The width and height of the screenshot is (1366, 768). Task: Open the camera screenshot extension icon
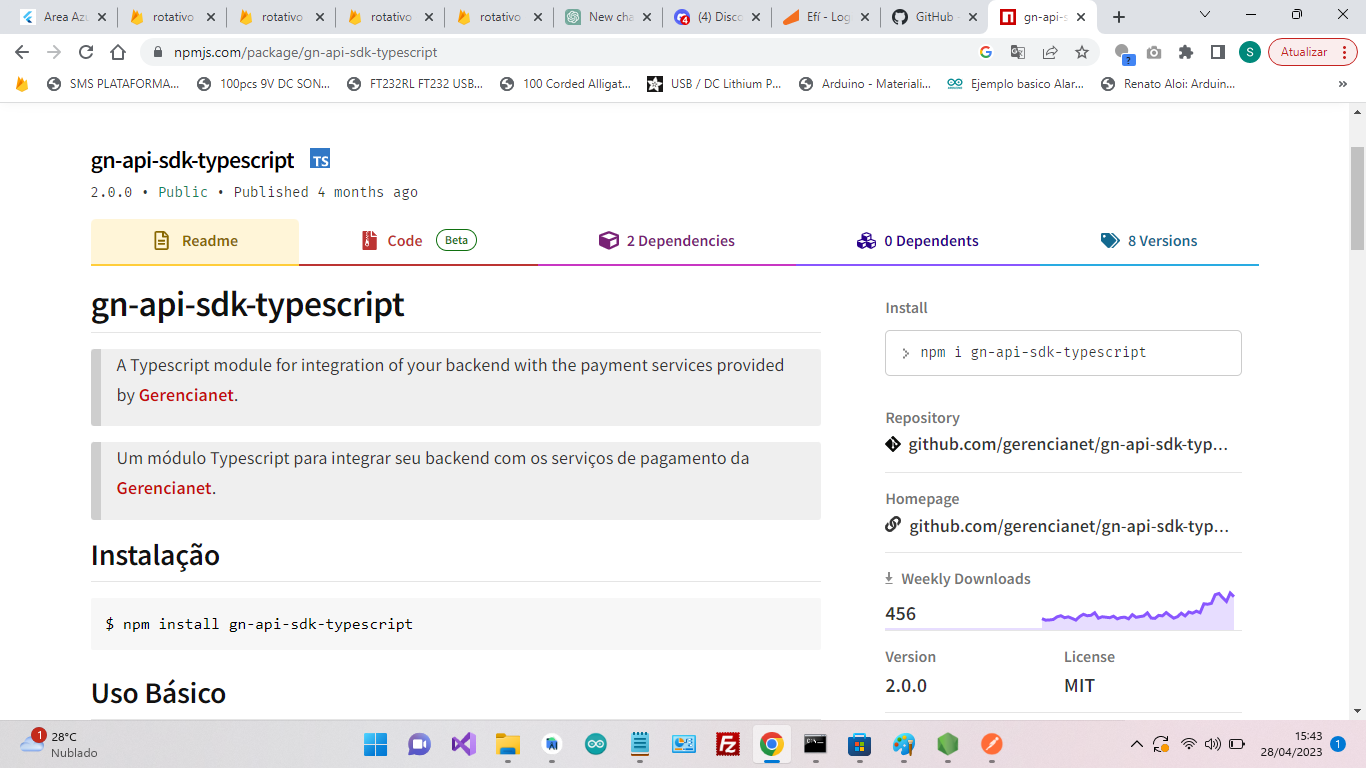pyautogui.click(x=1154, y=52)
